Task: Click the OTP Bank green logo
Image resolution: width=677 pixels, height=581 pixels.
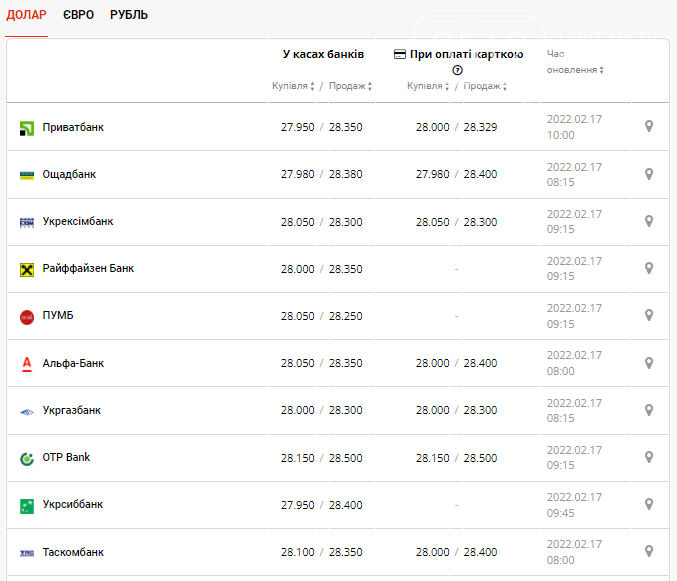Action: tap(27, 459)
